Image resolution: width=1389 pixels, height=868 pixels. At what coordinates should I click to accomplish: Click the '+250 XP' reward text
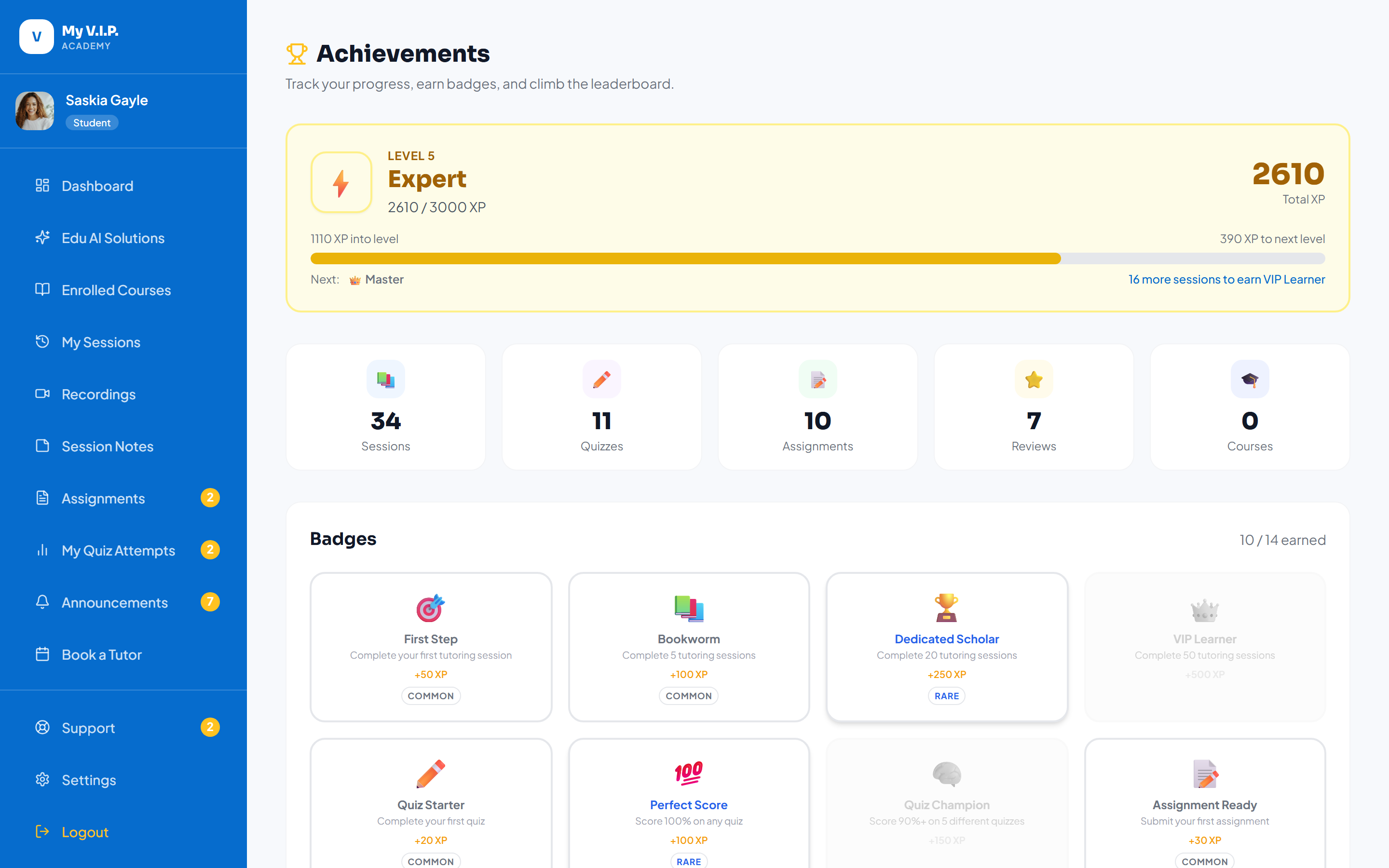coord(946,675)
